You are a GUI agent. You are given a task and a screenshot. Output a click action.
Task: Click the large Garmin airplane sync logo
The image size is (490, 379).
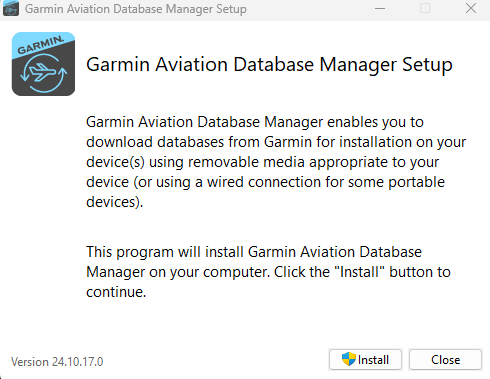(x=43, y=64)
